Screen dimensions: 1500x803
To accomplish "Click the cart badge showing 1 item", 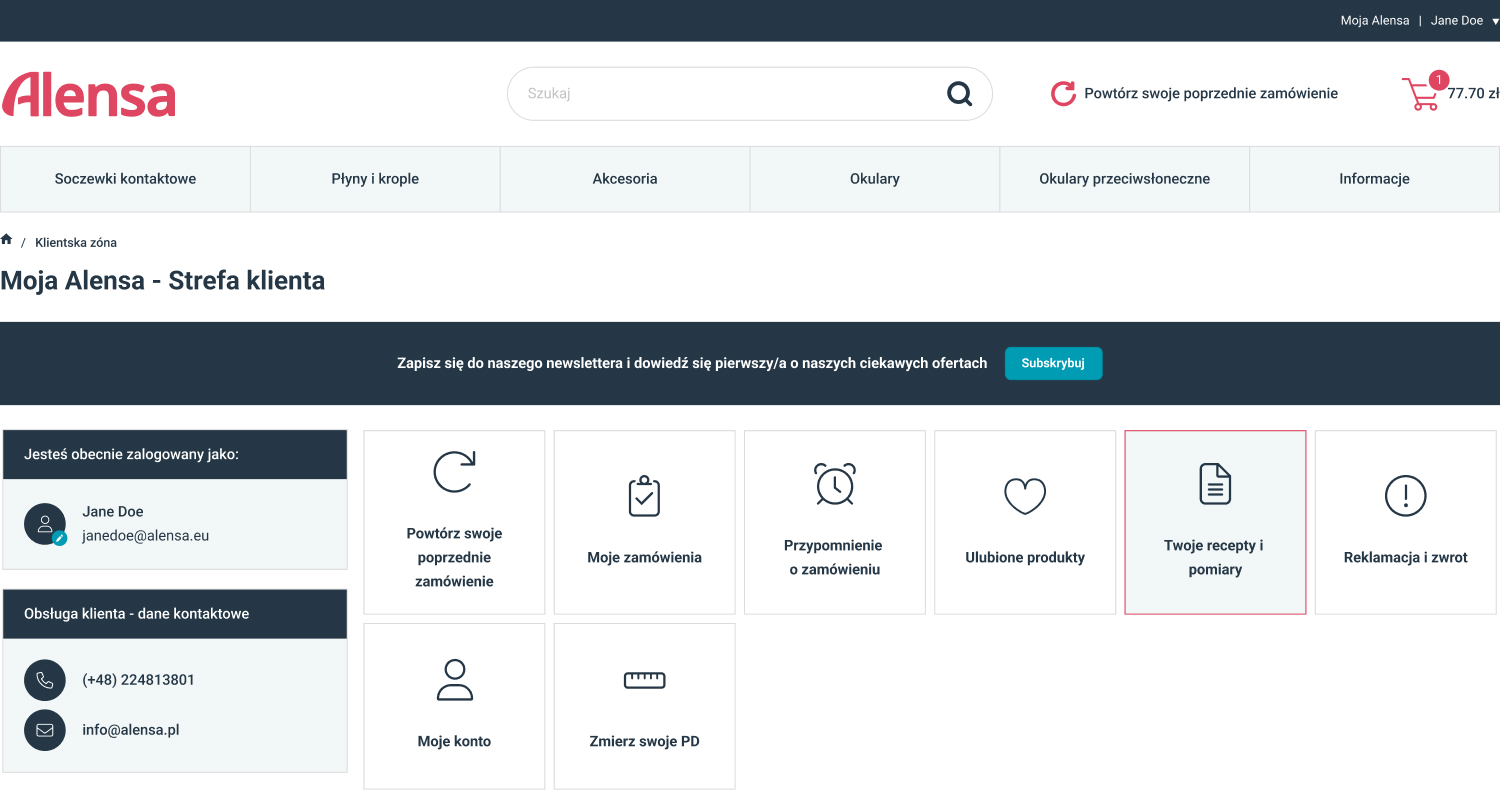I will point(1438,80).
